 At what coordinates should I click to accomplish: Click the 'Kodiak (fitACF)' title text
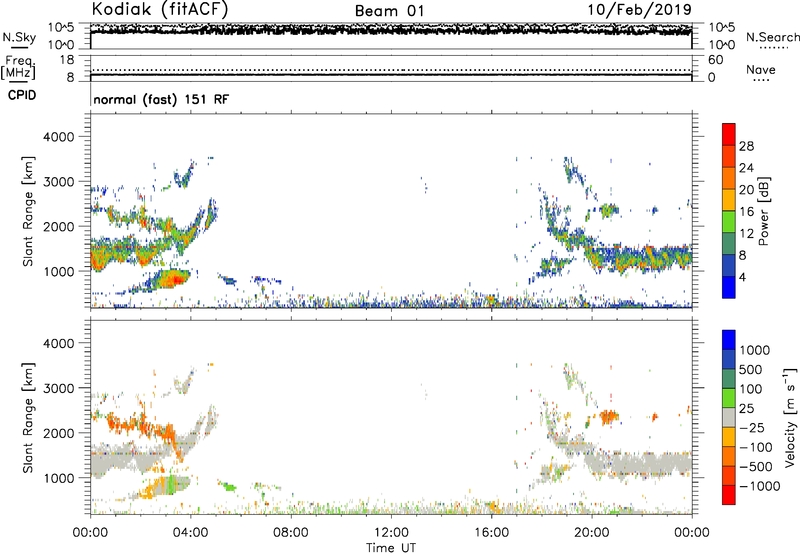pyautogui.click(x=160, y=9)
